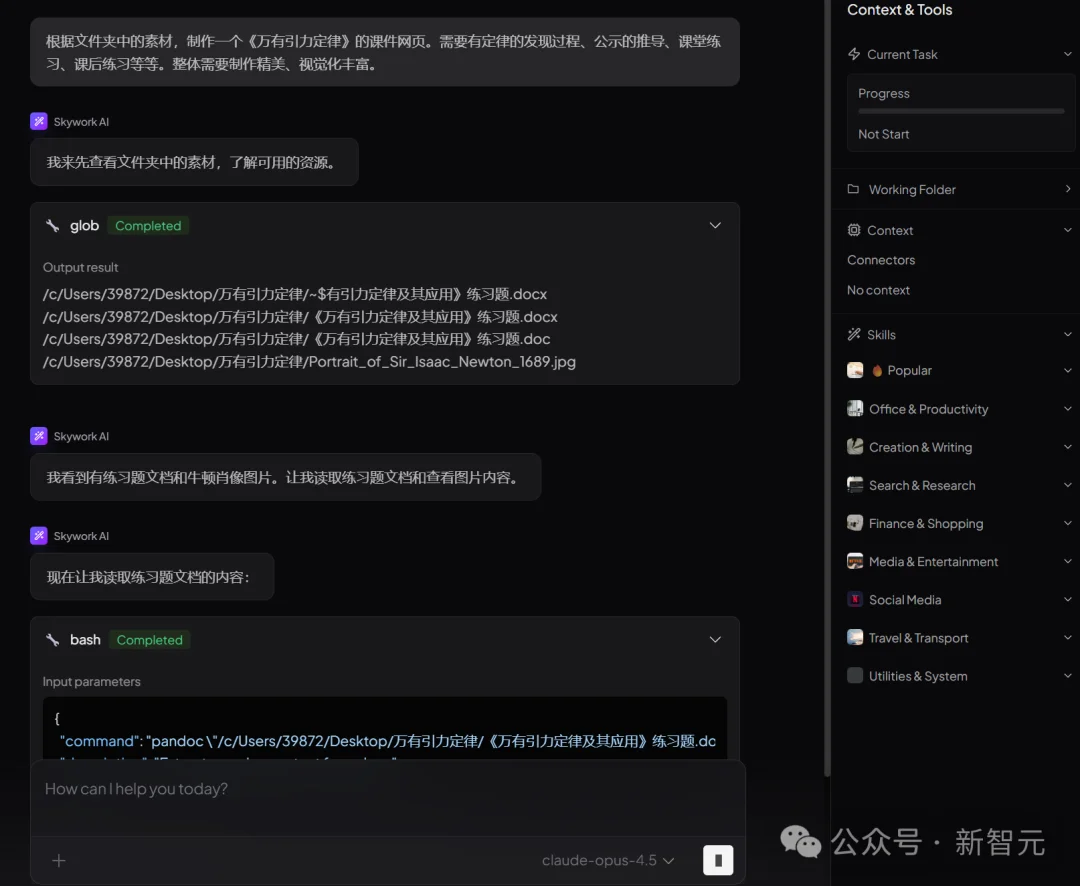The width and height of the screenshot is (1080, 886).
Task: Select the Popular skills icon
Action: [x=855, y=370]
